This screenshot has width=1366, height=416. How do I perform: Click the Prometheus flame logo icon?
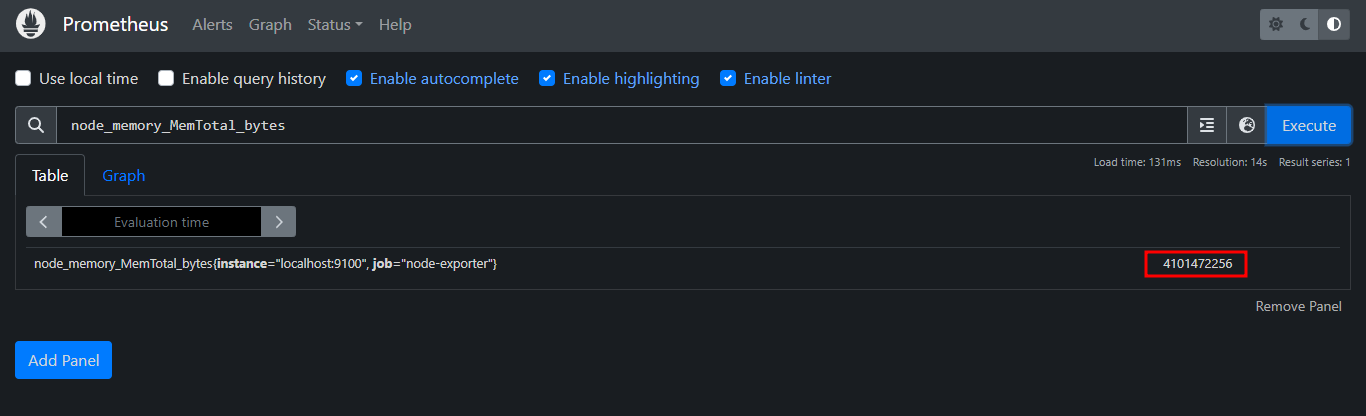[x=31, y=24]
